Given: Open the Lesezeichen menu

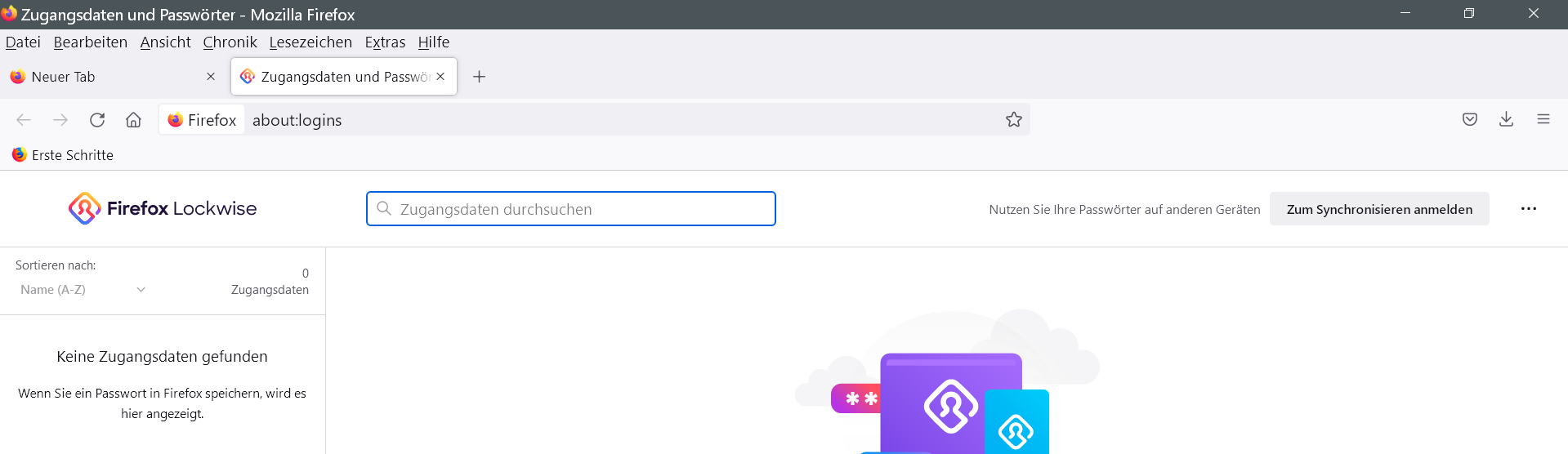Looking at the screenshot, I should [310, 42].
